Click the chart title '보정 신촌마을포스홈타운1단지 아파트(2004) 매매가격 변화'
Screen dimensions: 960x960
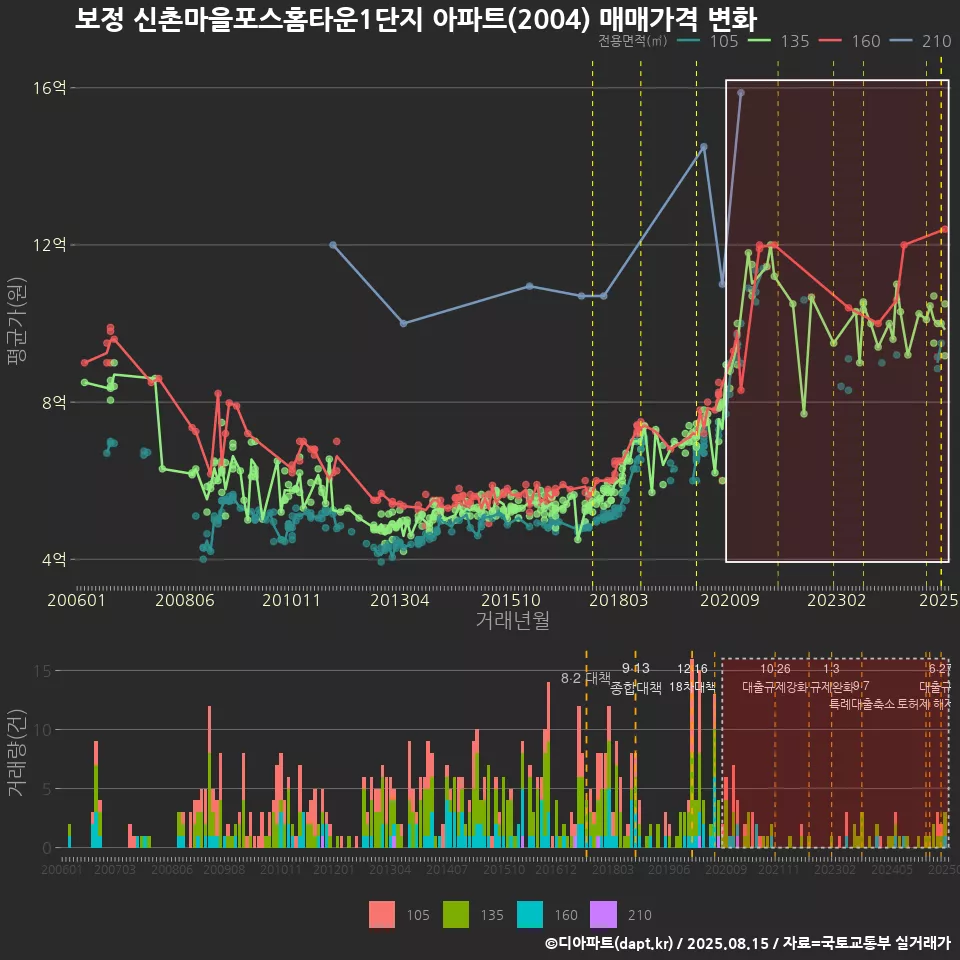pyautogui.click(x=416, y=20)
